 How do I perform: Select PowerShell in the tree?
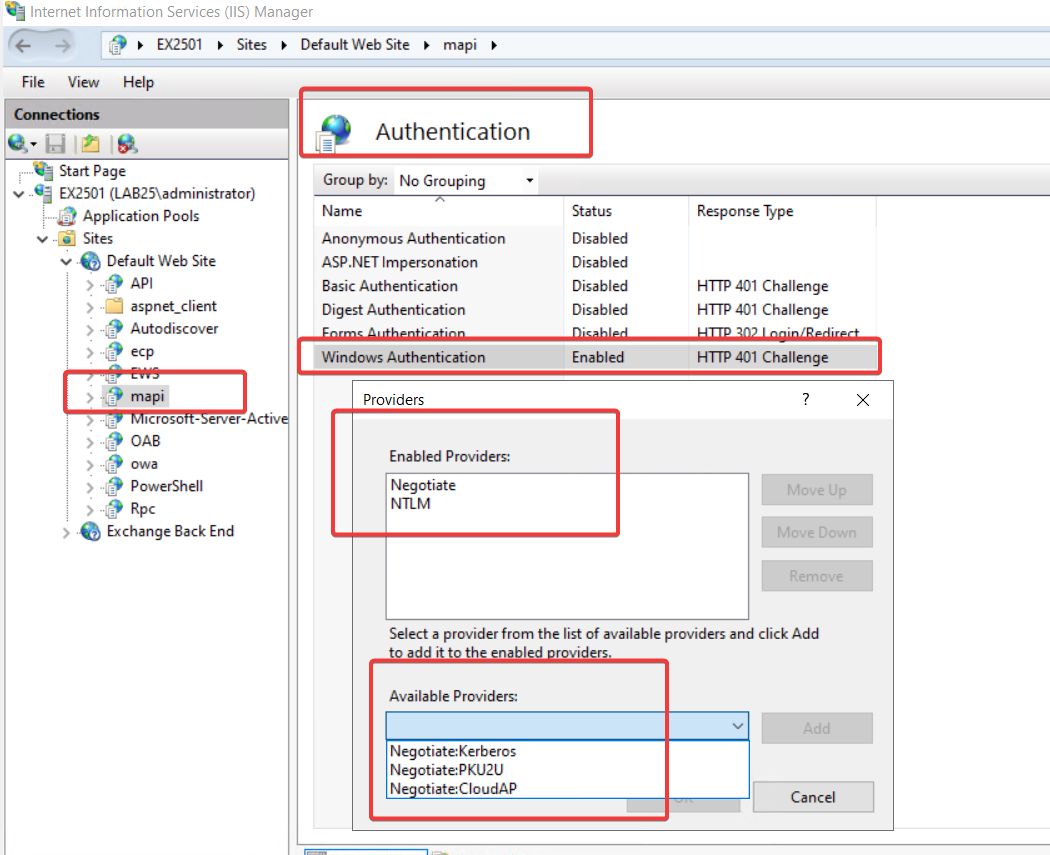(x=167, y=486)
